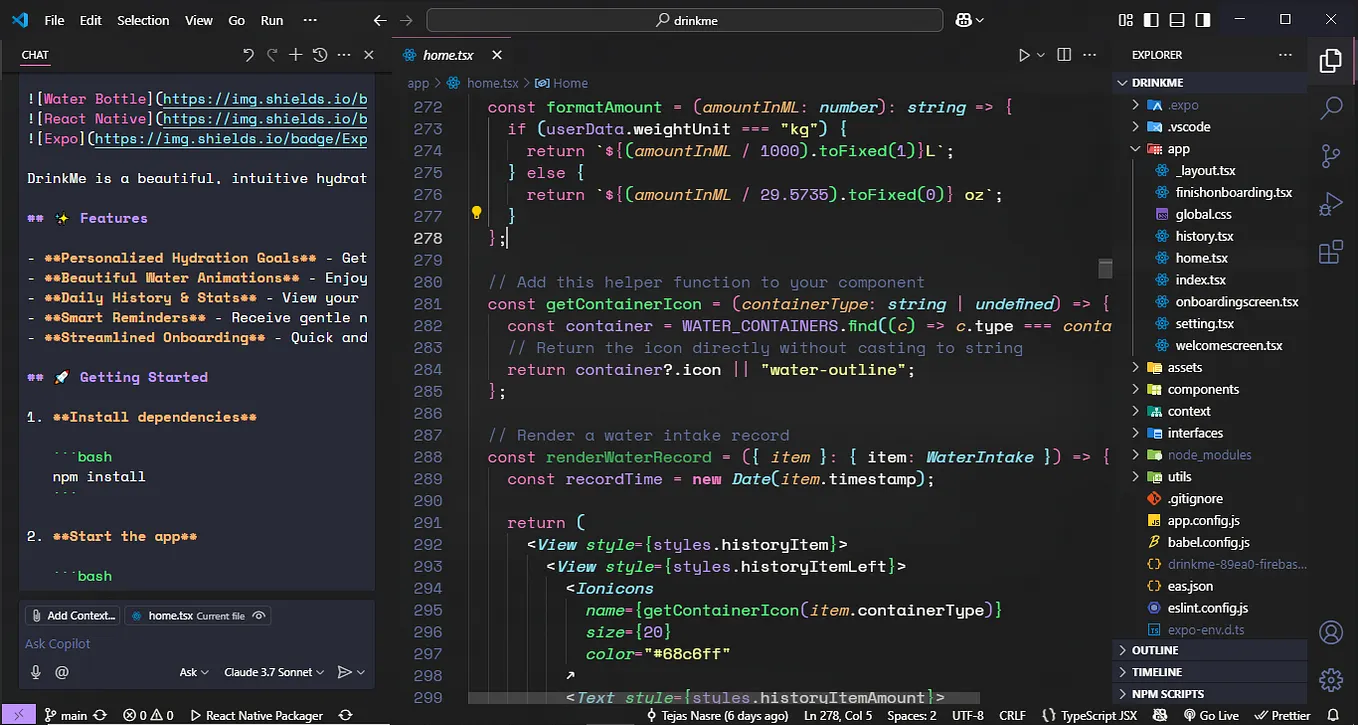Attach context using the @ icon

click(60, 672)
